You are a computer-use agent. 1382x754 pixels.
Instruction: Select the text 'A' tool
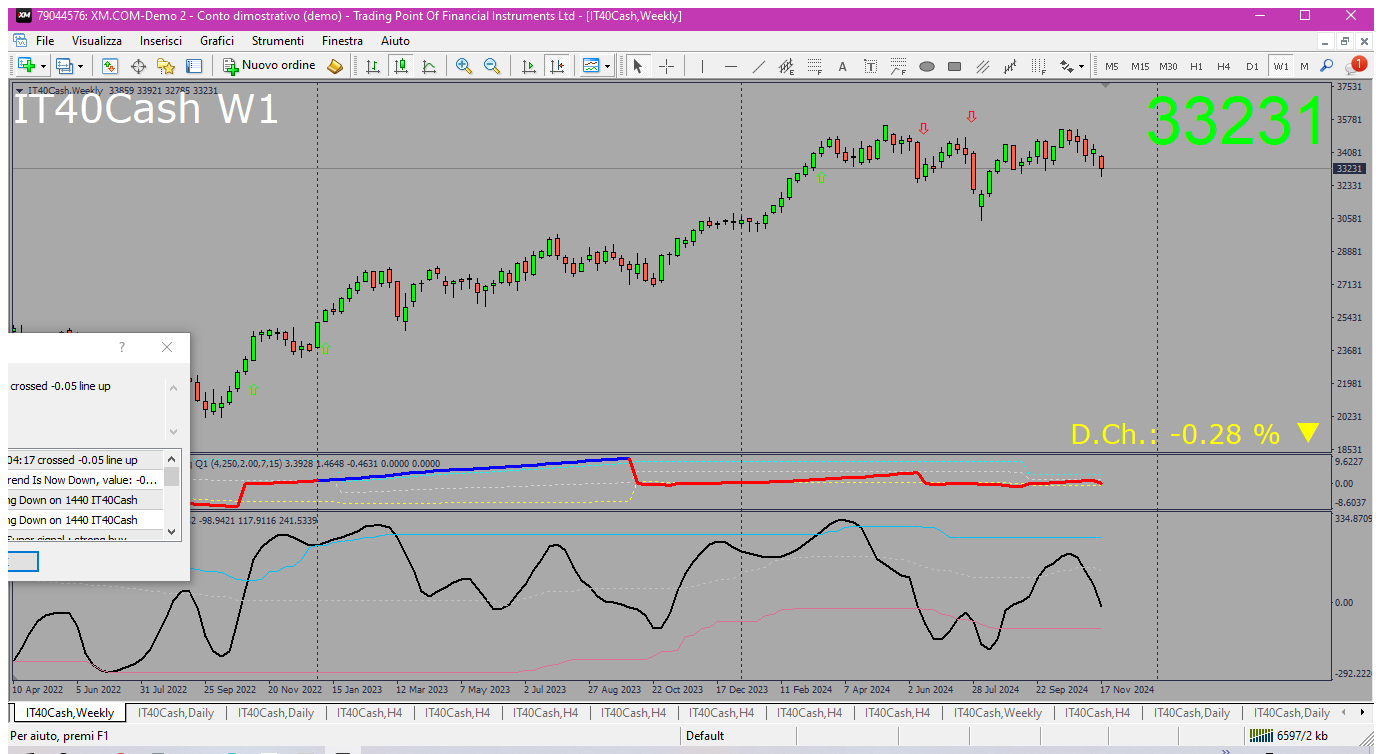[842, 66]
